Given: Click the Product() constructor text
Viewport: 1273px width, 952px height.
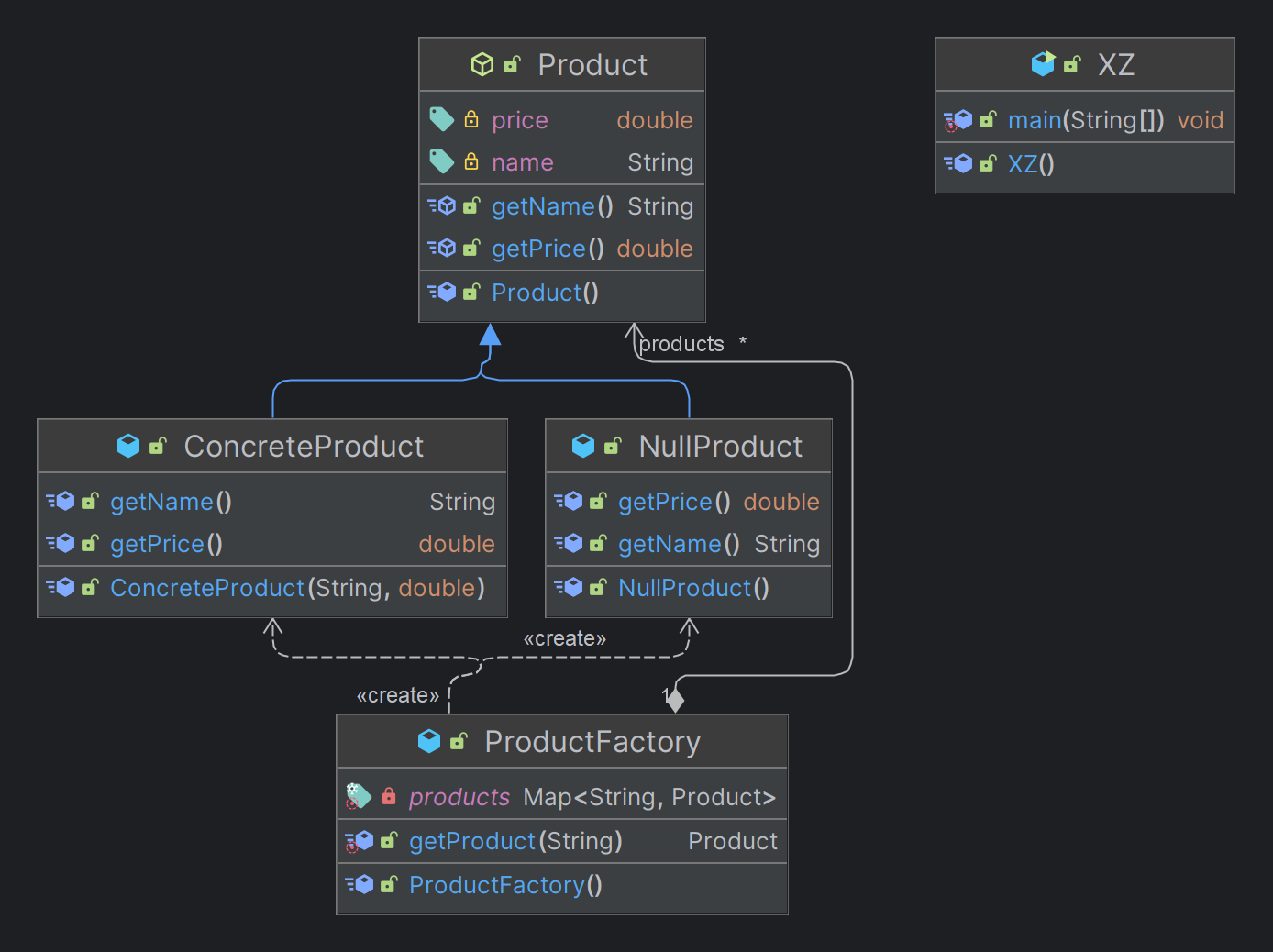Looking at the screenshot, I should (x=545, y=293).
